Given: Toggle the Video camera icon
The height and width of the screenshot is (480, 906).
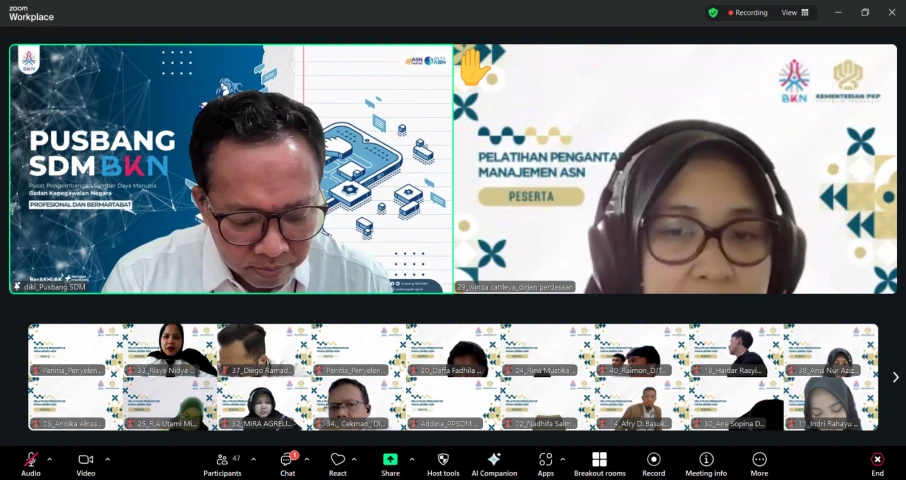Looking at the screenshot, I should point(86,460).
